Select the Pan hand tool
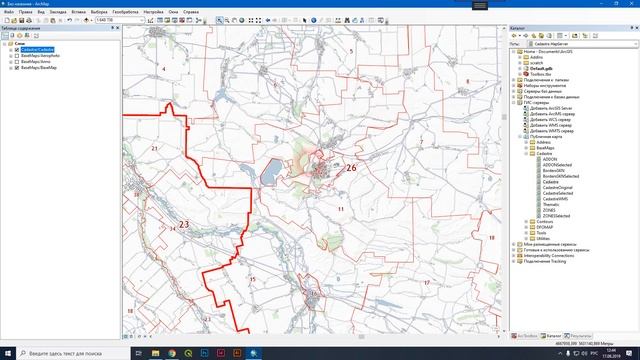The width and height of the screenshot is (640, 360). point(234,20)
